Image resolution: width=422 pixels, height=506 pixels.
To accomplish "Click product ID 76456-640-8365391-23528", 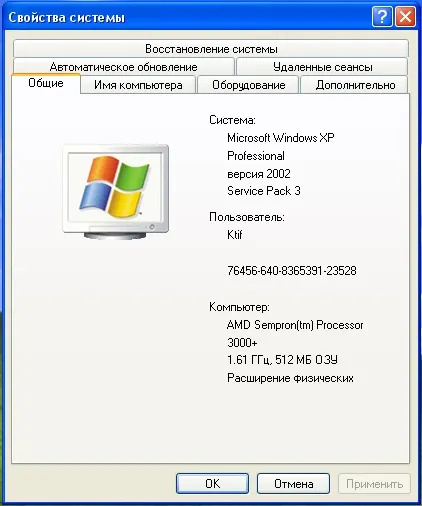I will (292, 270).
